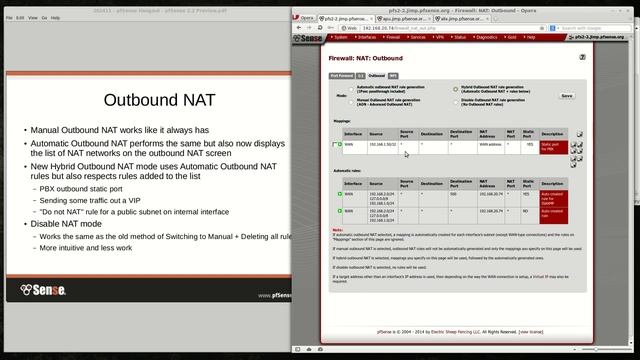Click the green enable icon on the PBX mapping
The image size is (640, 360).
(340, 144)
